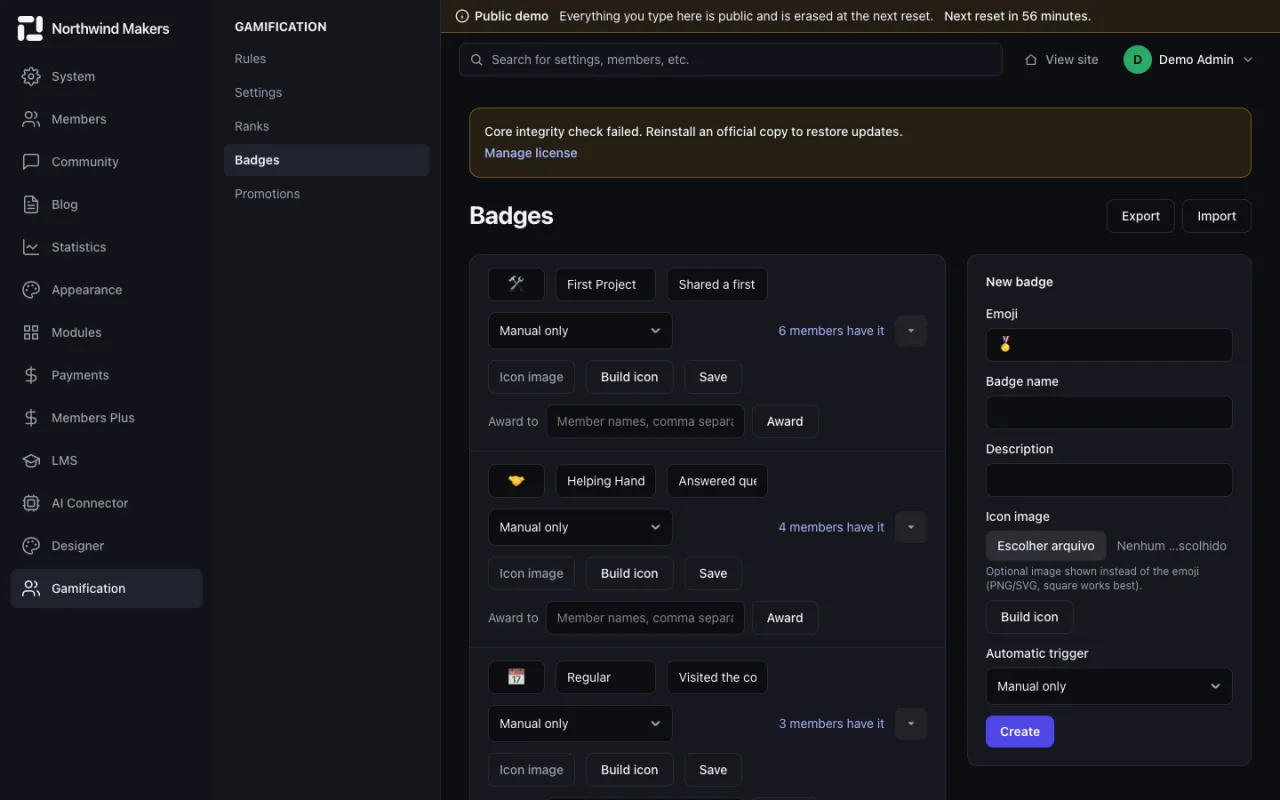1280x800 pixels.
Task: Click the Create badge button
Action: pos(1020,731)
